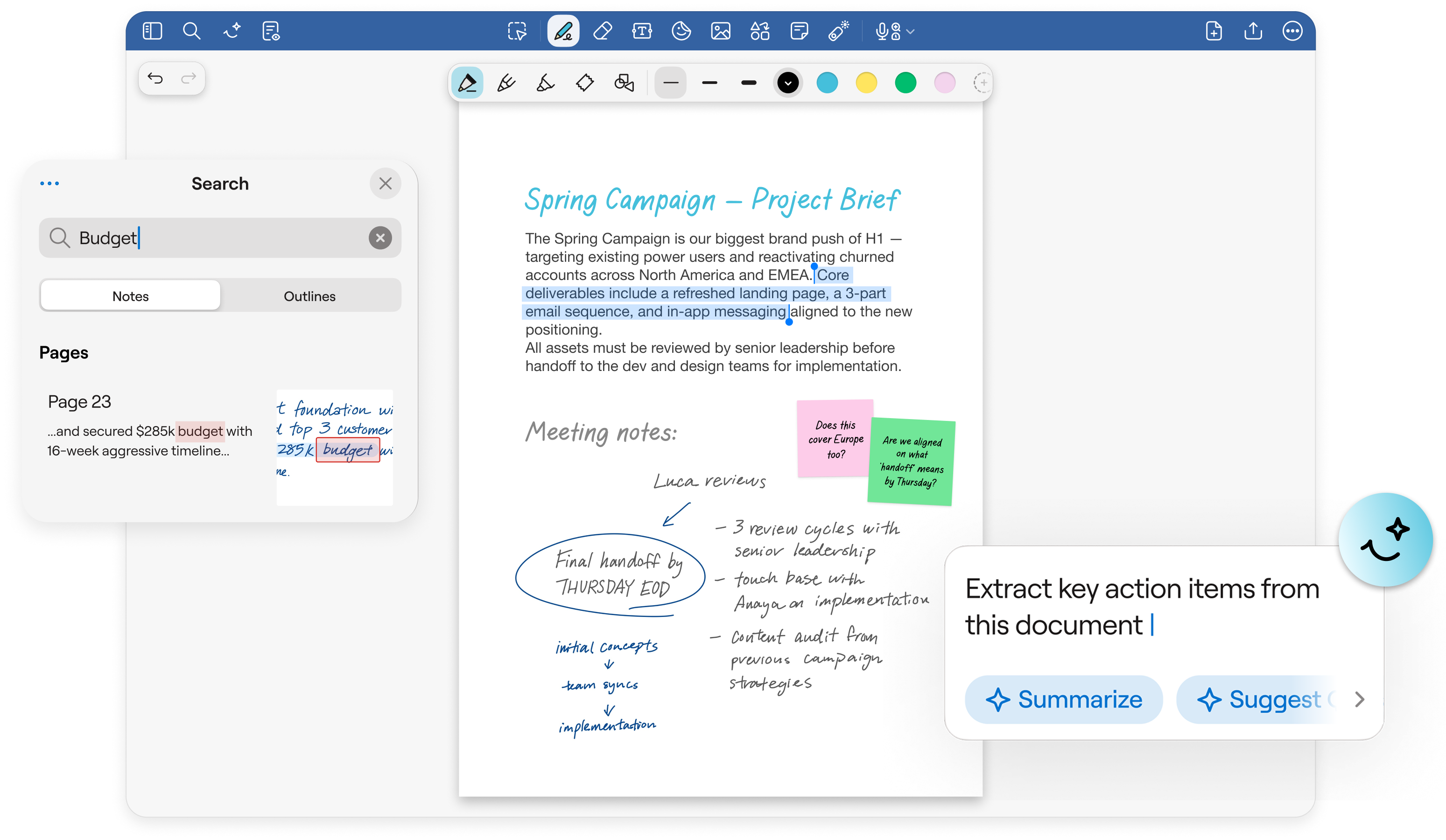The width and height of the screenshot is (1446, 840).
Task: Select the Lasso selection tool
Action: pos(516,31)
